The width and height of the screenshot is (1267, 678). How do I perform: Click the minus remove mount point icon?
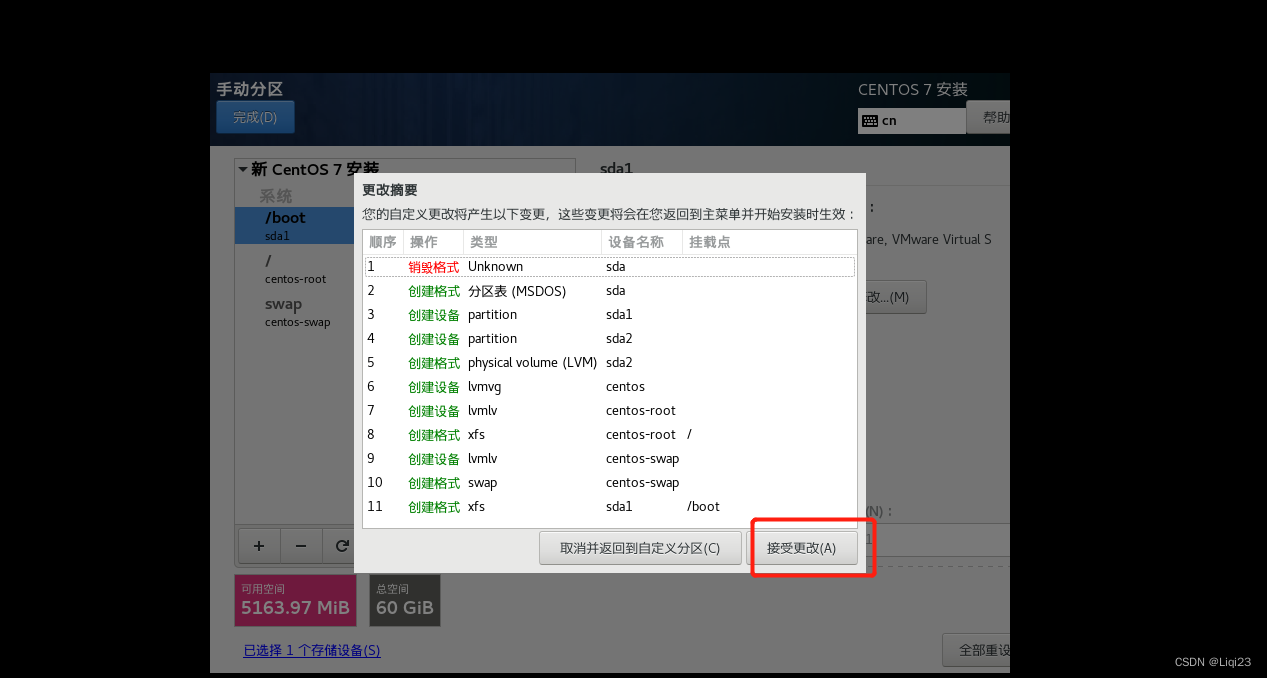pos(301,546)
